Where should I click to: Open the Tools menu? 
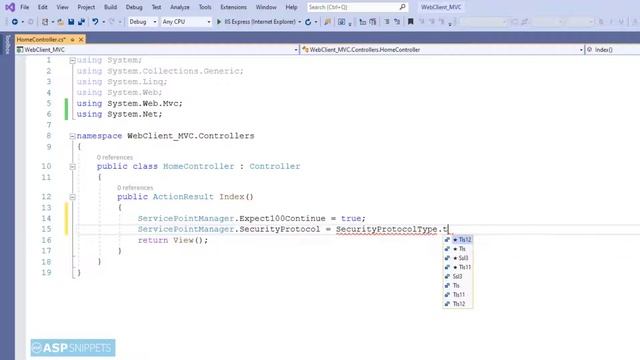click(x=205, y=7)
